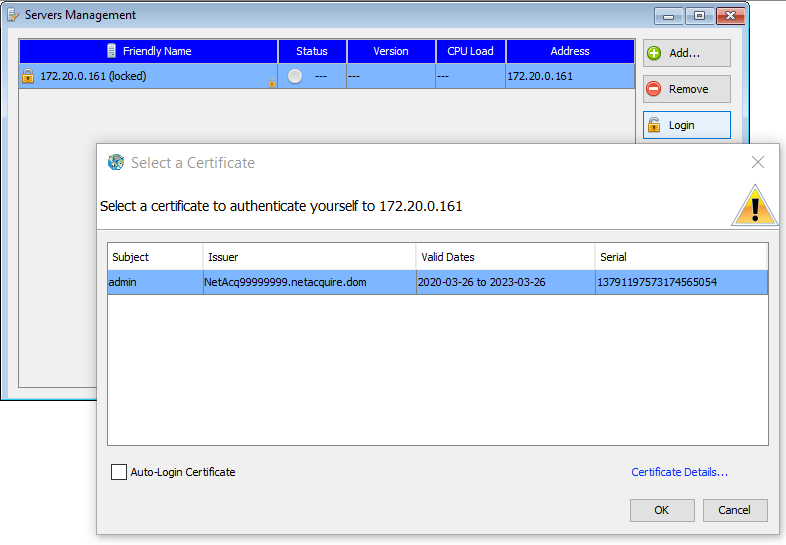Sort by Status column header
Image resolution: width=786 pixels, height=545 pixels.
[312, 51]
